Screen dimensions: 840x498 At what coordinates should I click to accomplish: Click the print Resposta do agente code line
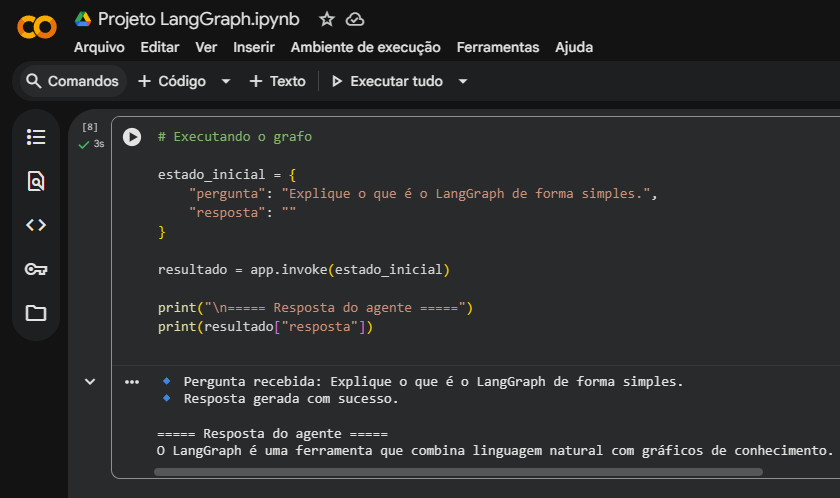pyautogui.click(x=316, y=308)
